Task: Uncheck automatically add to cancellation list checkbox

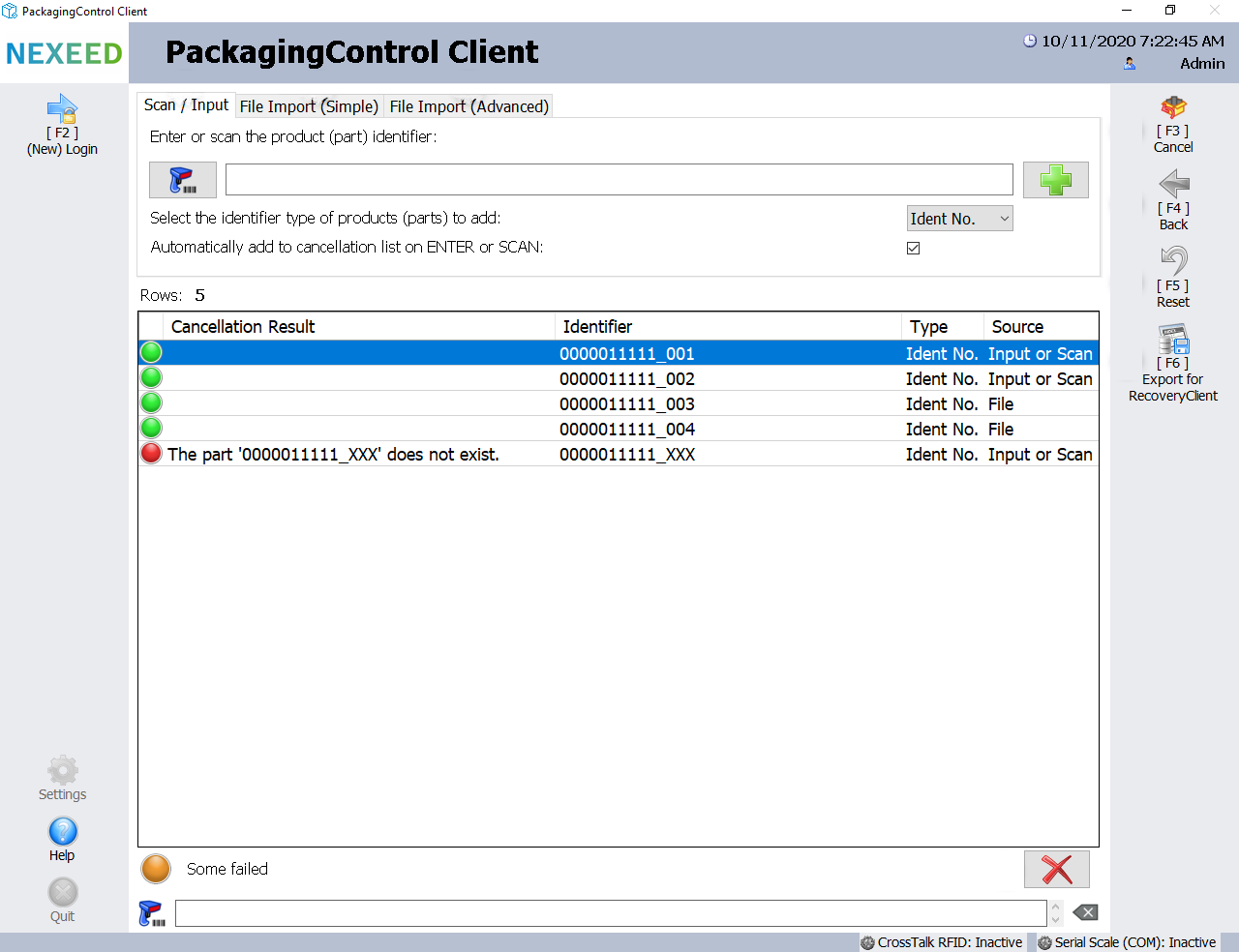Action: [x=913, y=248]
